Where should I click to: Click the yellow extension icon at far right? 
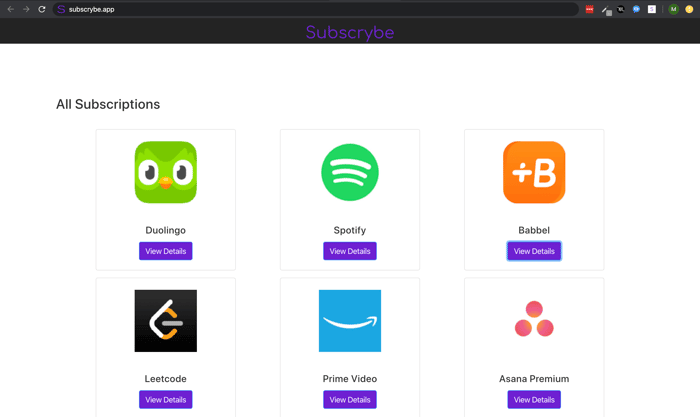click(x=689, y=9)
